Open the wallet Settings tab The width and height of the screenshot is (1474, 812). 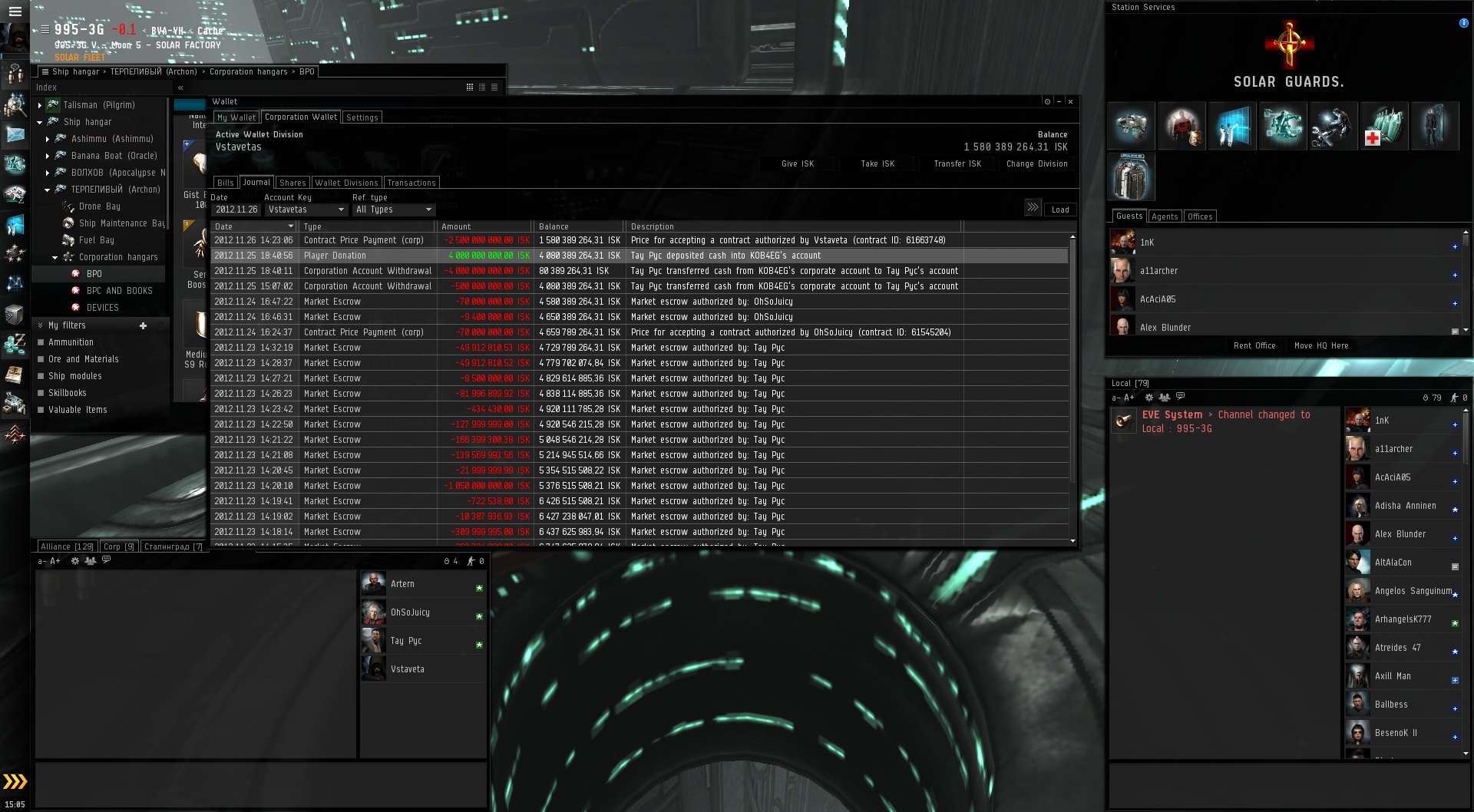click(x=362, y=117)
